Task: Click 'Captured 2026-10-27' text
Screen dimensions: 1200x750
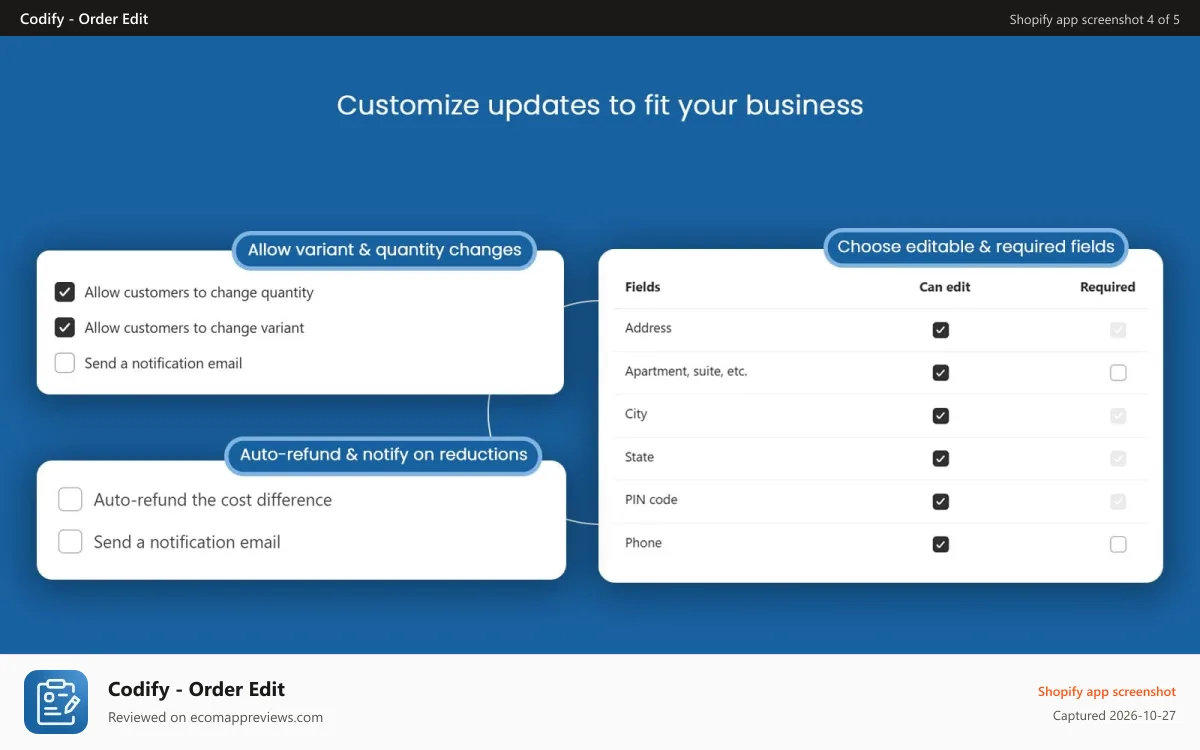Action: click(x=1114, y=716)
